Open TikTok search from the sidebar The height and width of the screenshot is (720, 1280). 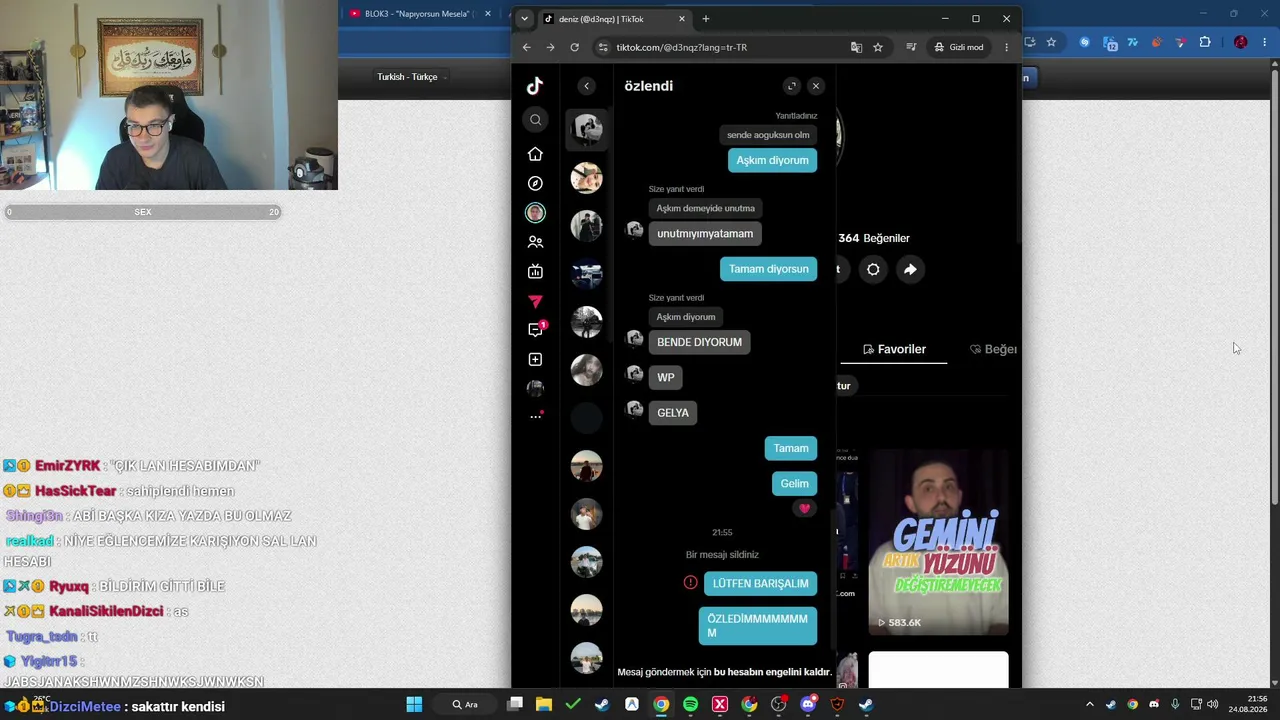pyautogui.click(x=535, y=120)
